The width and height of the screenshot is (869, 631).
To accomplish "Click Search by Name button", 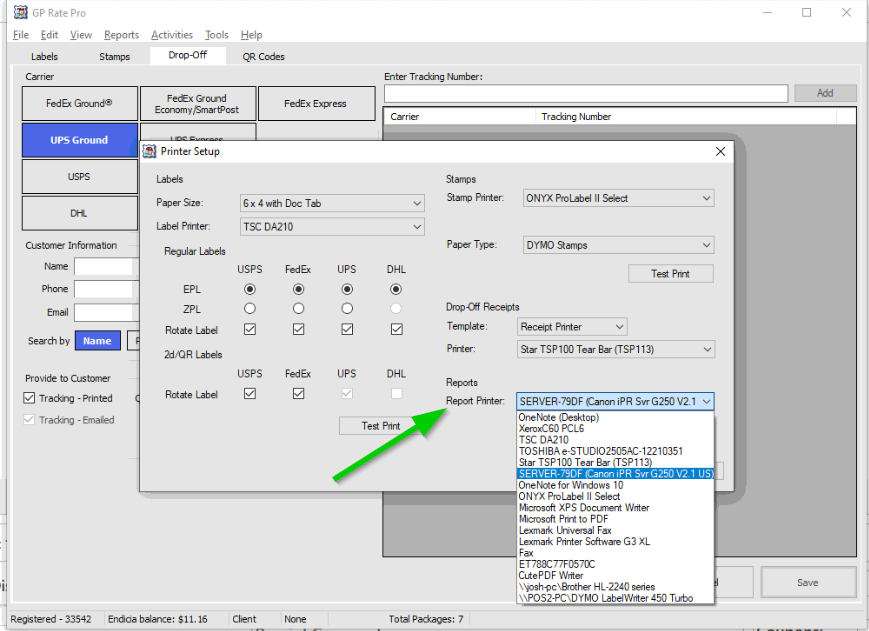I will click(x=97, y=341).
